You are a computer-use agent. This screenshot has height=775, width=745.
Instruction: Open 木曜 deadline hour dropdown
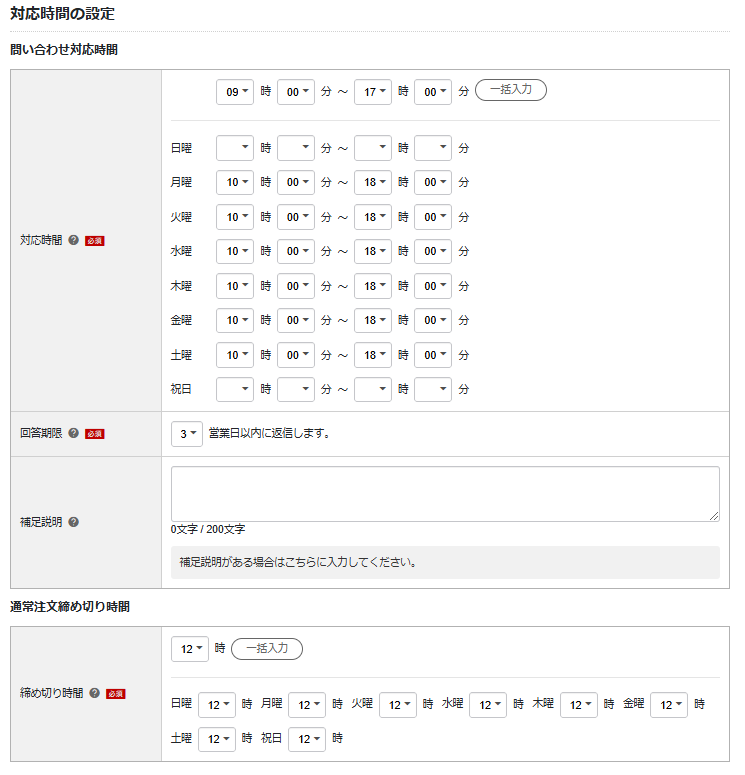[579, 704]
